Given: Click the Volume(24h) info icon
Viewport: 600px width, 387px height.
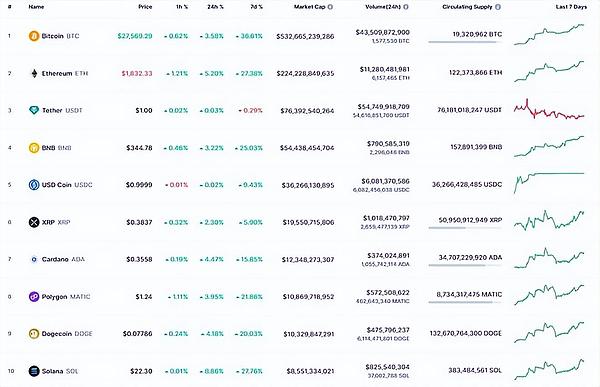Looking at the screenshot, I should point(406,7).
